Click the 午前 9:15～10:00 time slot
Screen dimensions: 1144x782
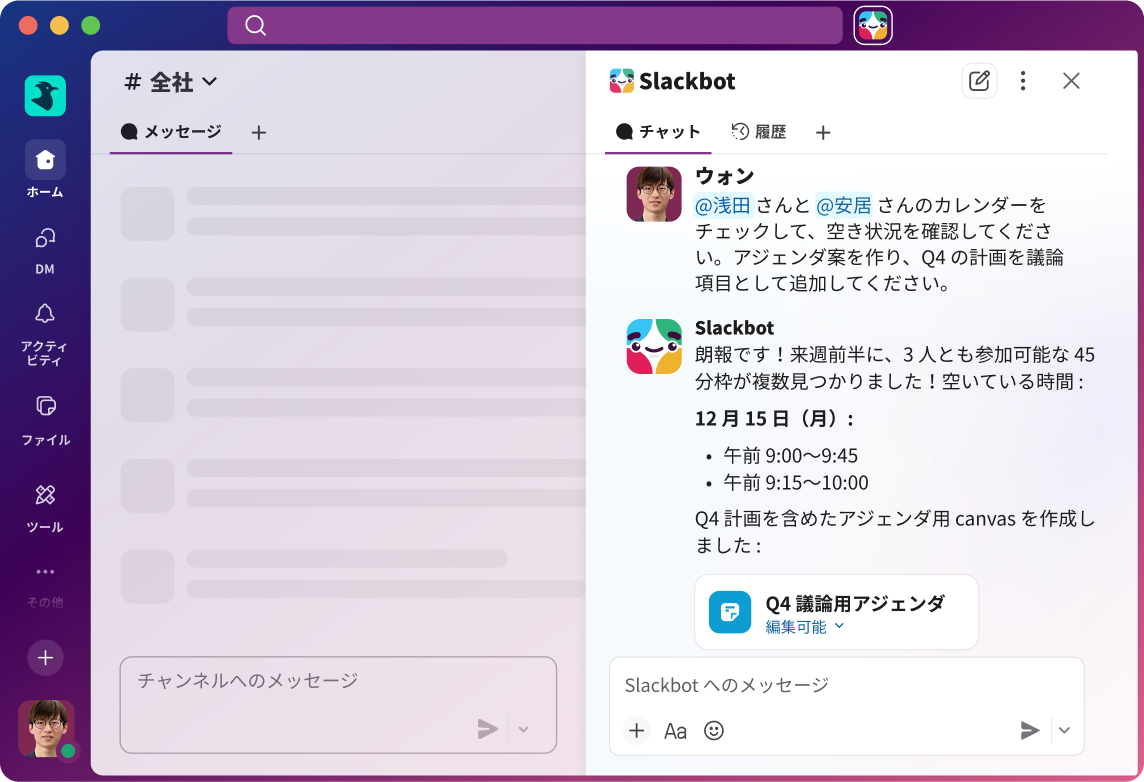795,483
